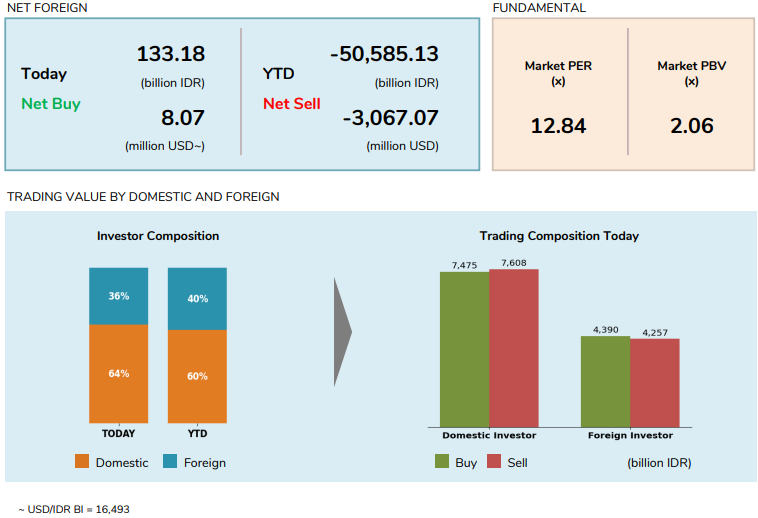The image size is (758, 518).
Task: Click the Net Sell red label
Action: 292,104
